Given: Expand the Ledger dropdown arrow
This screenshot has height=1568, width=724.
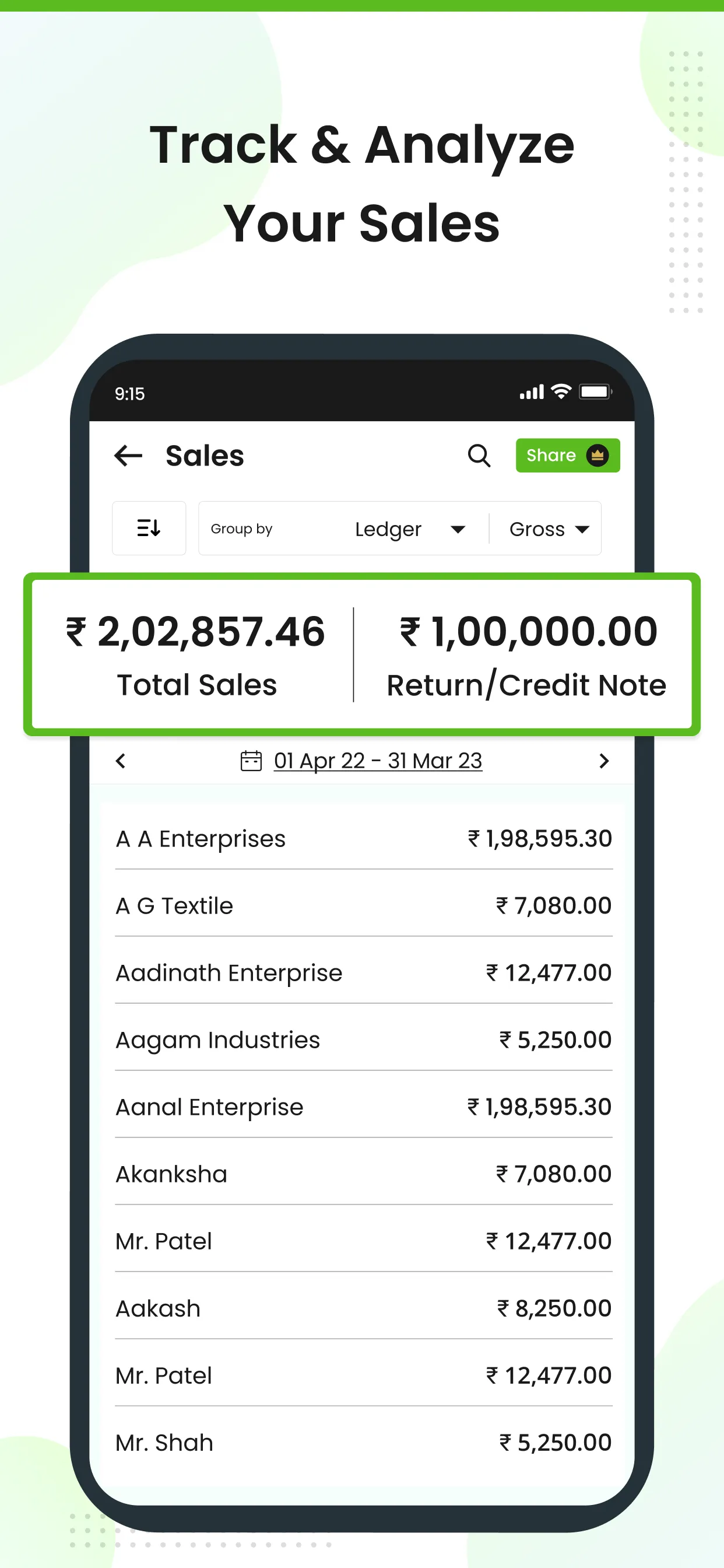Looking at the screenshot, I should click(458, 530).
